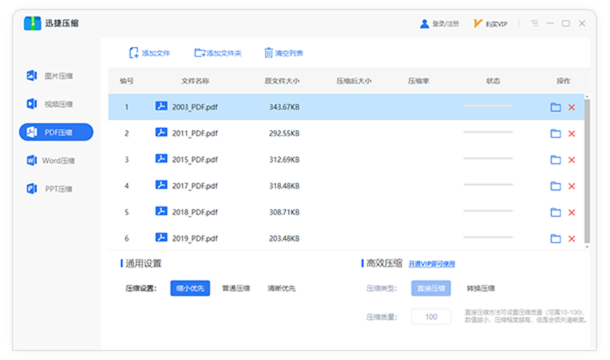Choose the 直接压缩 compression type
Image resolution: width=610 pixels, height=360 pixels.
[431, 288]
